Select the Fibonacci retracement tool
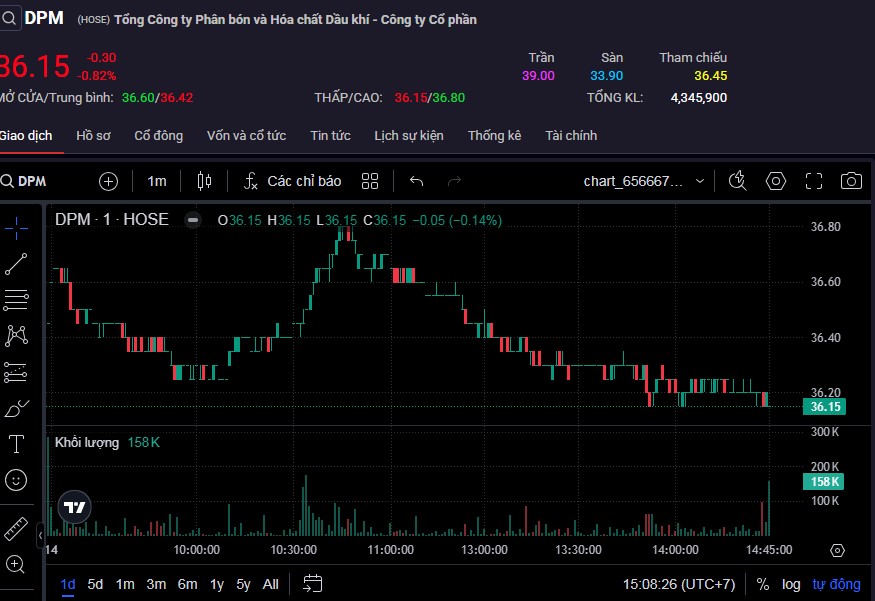 16,300
